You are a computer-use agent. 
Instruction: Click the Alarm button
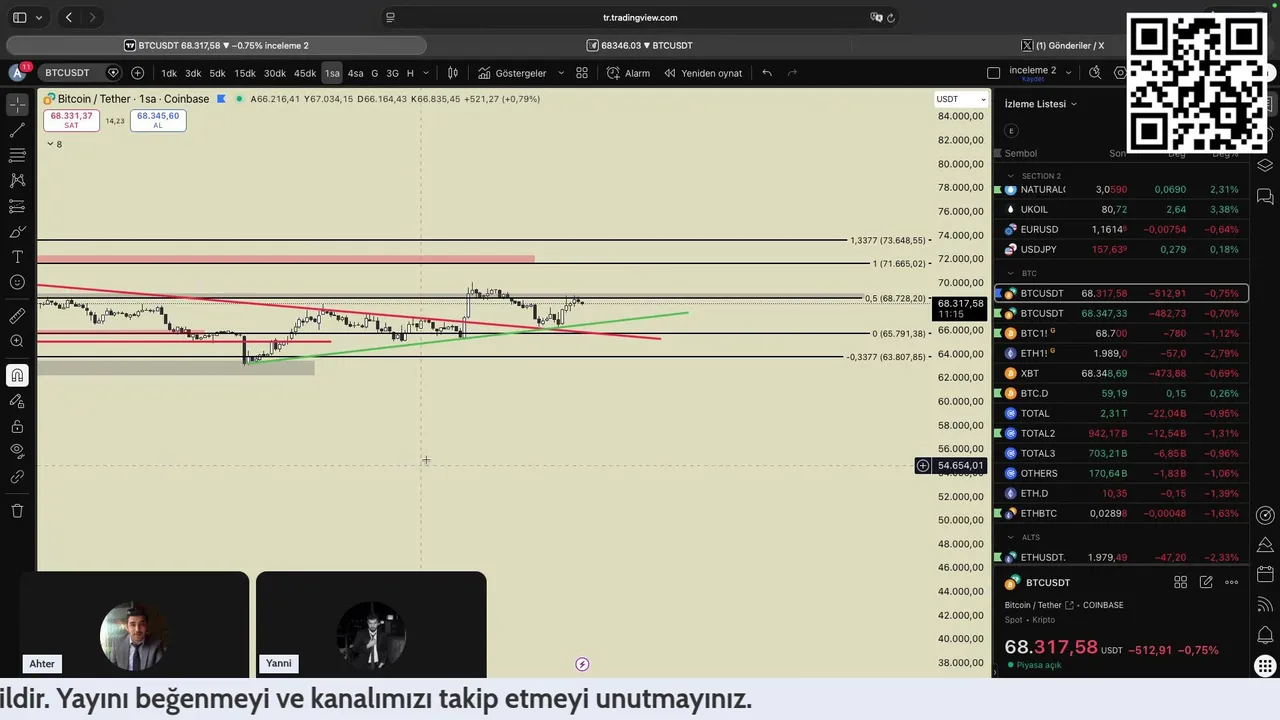628,73
